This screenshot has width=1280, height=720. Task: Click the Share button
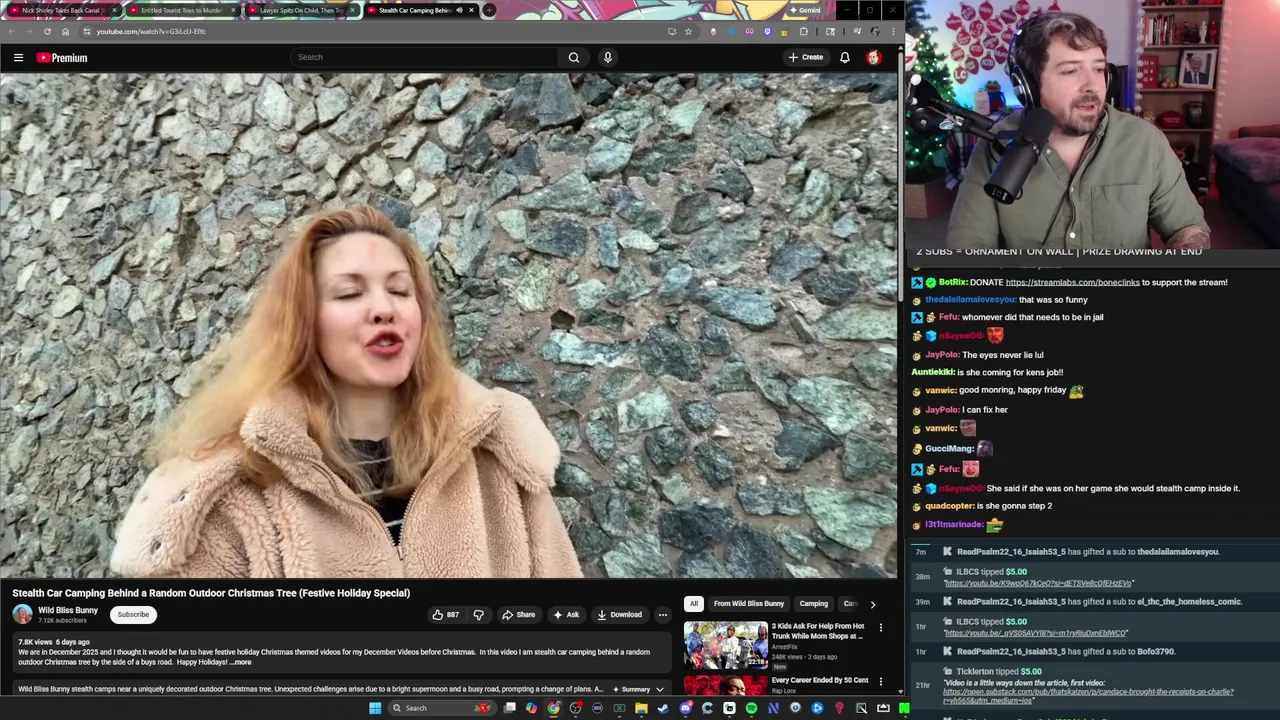click(x=518, y=615)
